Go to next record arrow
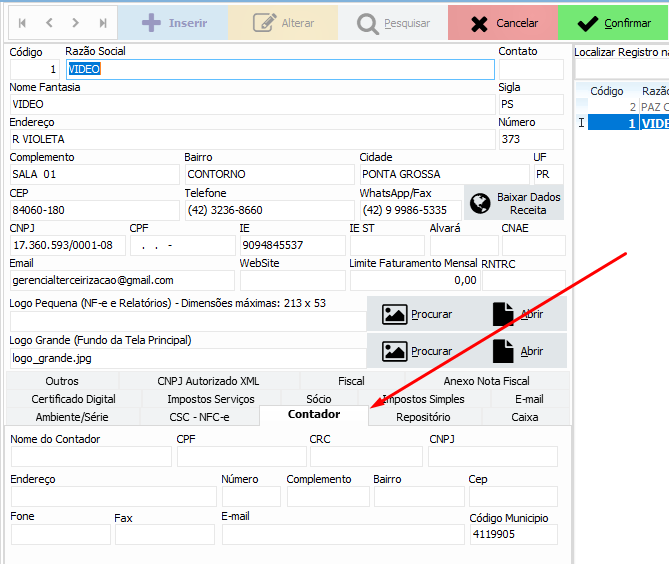 (76, 22)
